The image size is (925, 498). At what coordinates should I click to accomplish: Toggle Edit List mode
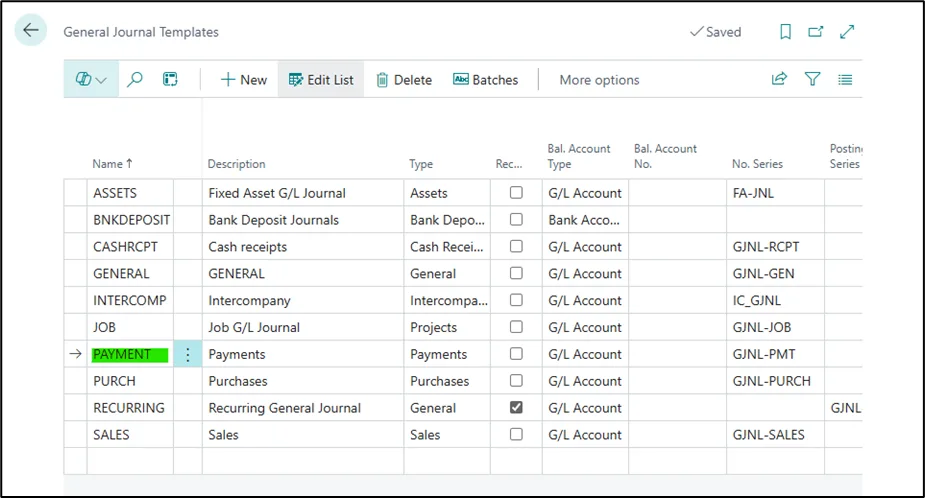pos(321,80)
